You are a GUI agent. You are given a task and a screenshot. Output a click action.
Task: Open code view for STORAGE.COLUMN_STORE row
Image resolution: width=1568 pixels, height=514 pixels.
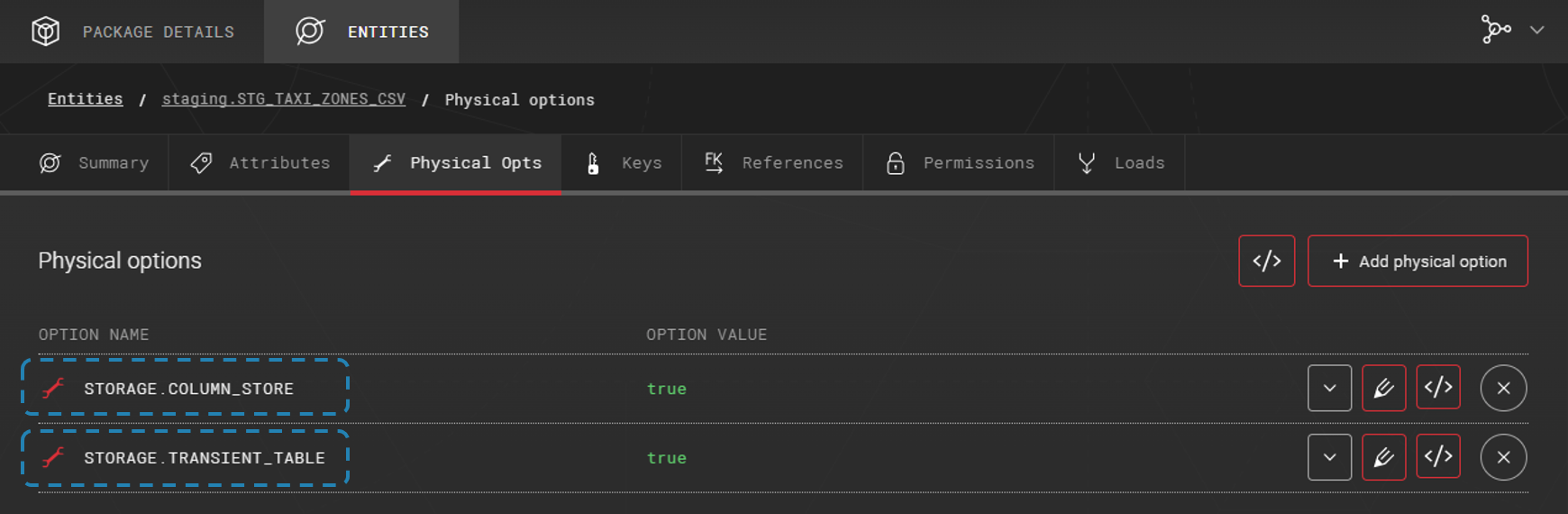(1438, 389)
